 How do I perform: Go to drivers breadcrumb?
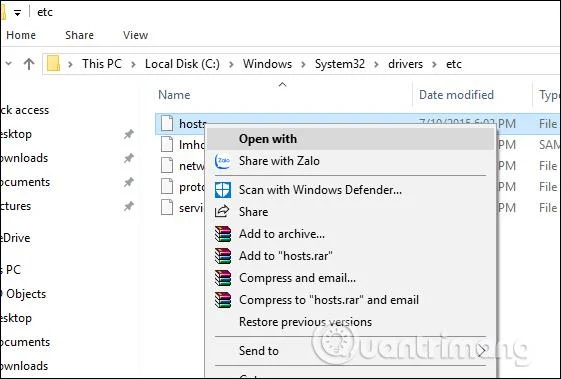click(x=405, y=64)
